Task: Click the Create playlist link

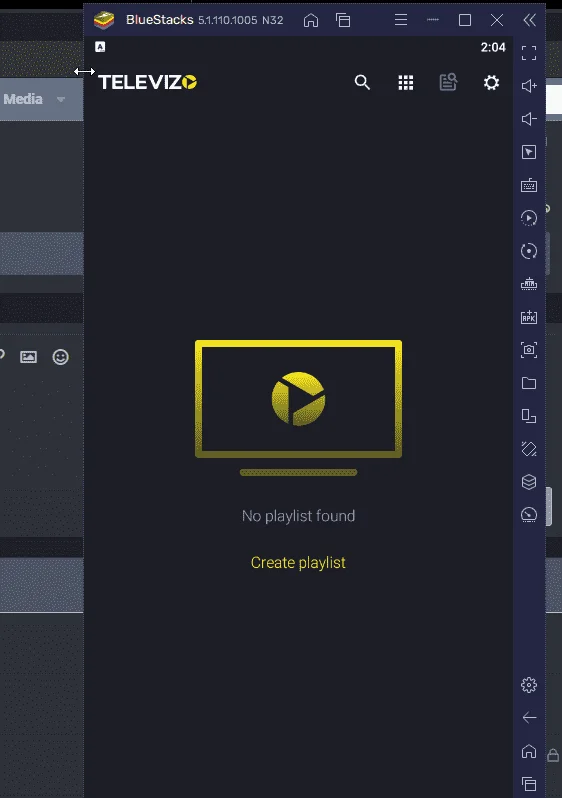Action: (298, 563)
